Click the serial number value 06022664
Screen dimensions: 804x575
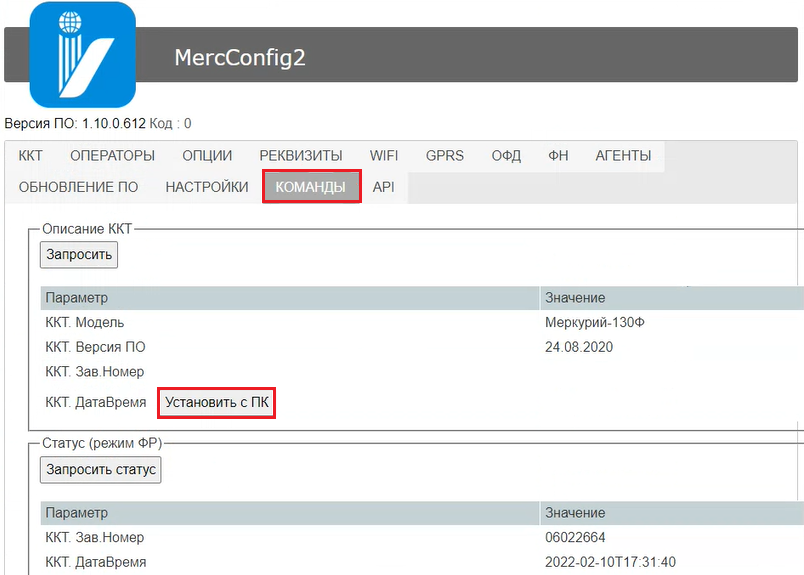(575, 538)
